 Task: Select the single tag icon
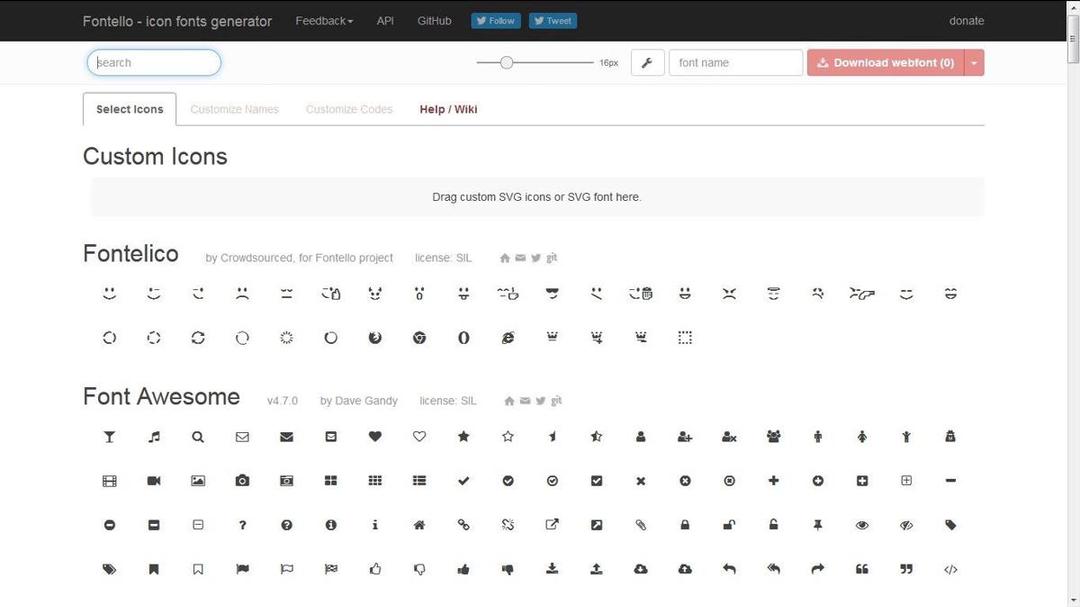[951, 525]
